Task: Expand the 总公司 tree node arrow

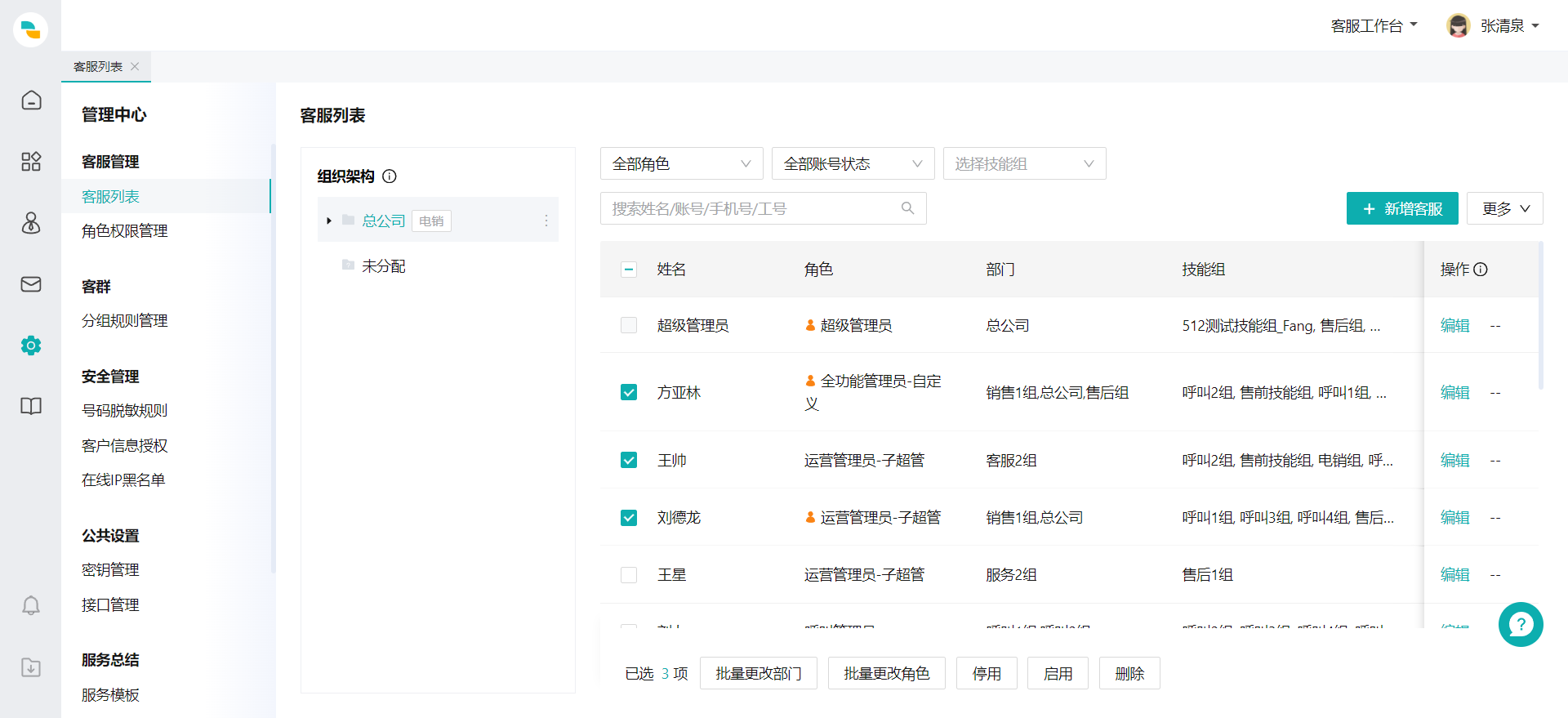Action: (329, 221)
